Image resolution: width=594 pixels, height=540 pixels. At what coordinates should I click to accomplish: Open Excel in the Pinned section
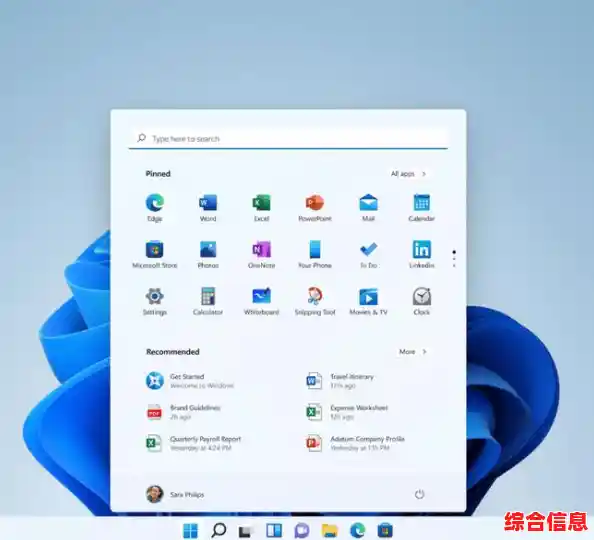tap(261, 208)
